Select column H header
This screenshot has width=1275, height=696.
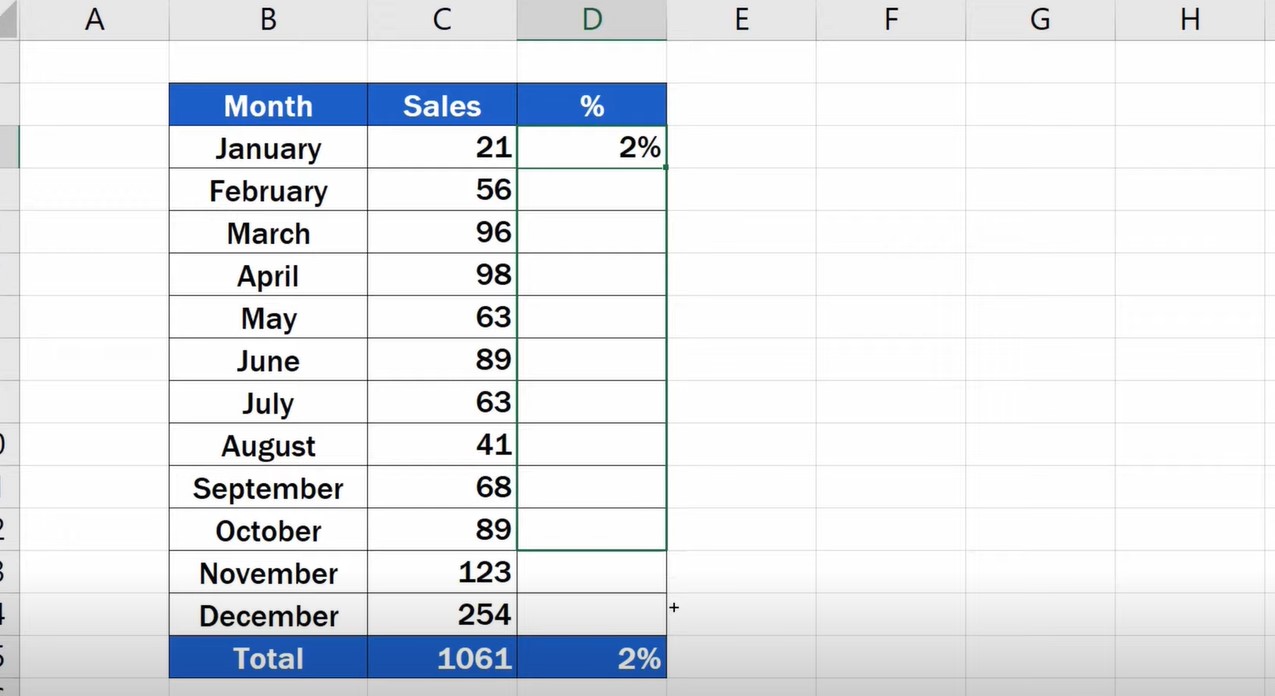tap(1190, 20)
